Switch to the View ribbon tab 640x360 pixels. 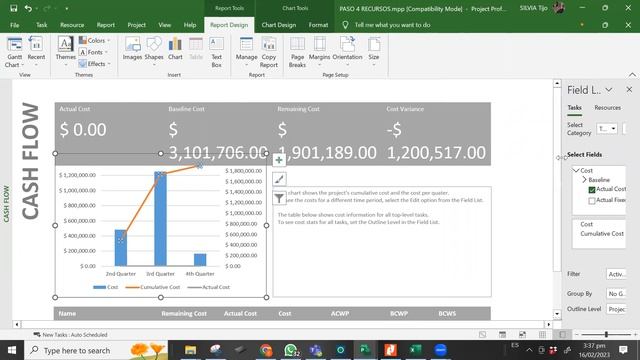coord(164,25)
